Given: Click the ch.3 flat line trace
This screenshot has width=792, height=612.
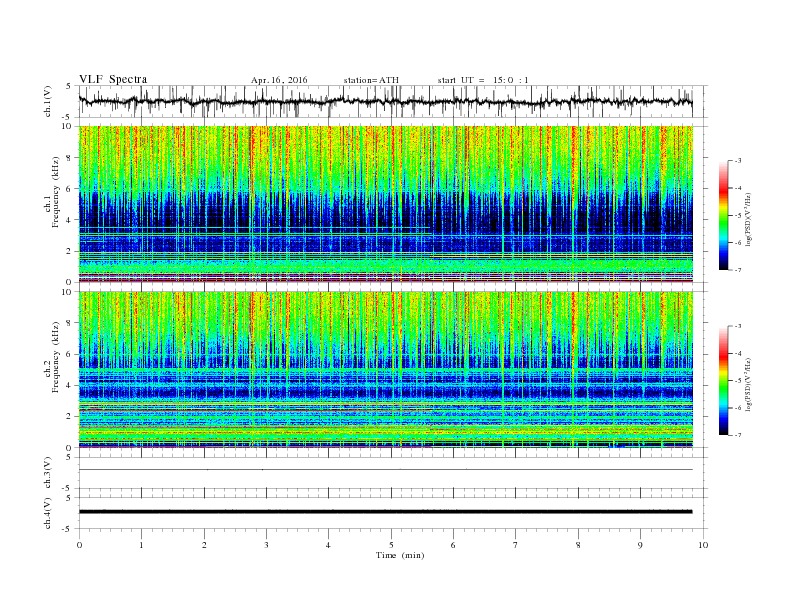Looking at the screenshot, I should [x=385, y=470].
